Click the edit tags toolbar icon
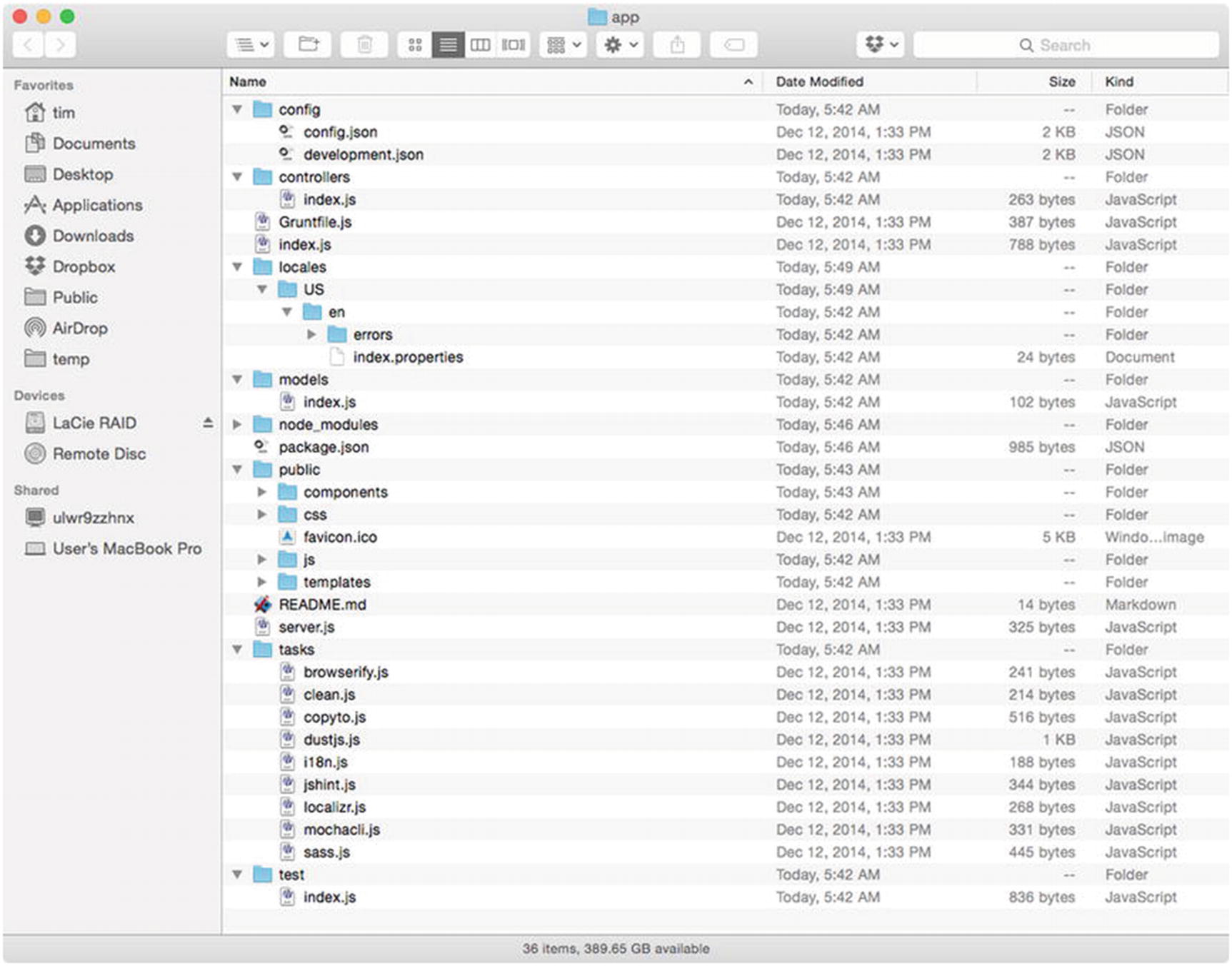The image size is (1232, 966). [x=733, y=45]
